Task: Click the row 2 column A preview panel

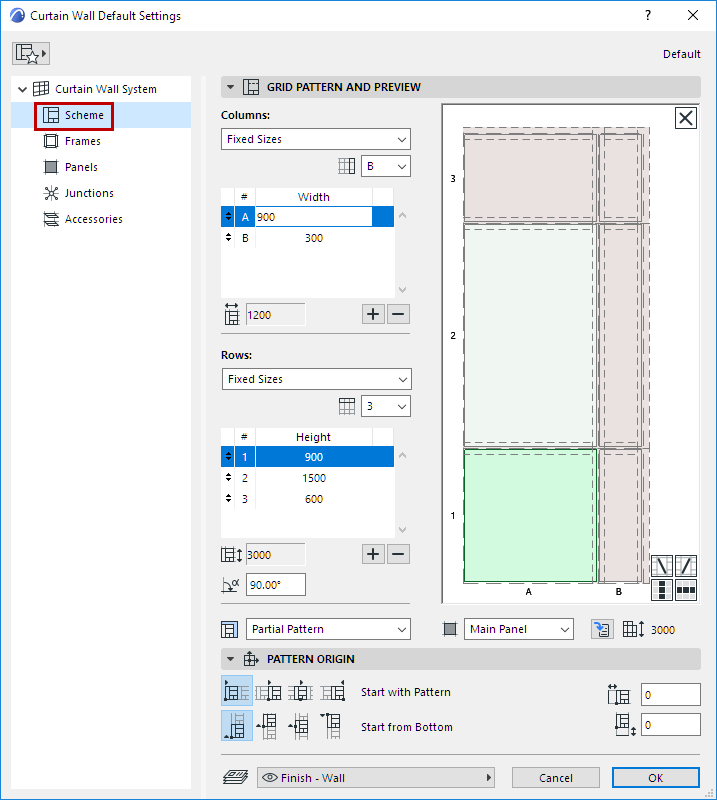Action: tap(530, 335)
